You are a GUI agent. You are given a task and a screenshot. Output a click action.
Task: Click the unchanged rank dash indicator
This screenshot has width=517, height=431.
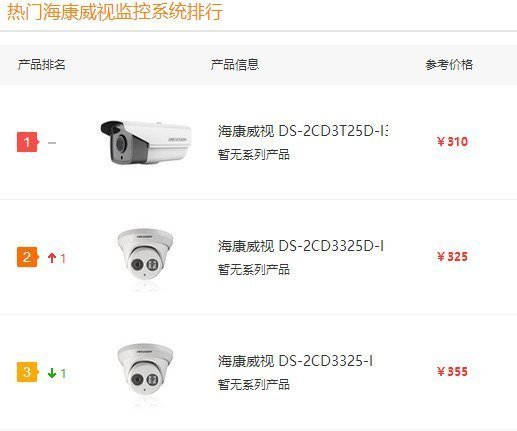pos(52,143)
